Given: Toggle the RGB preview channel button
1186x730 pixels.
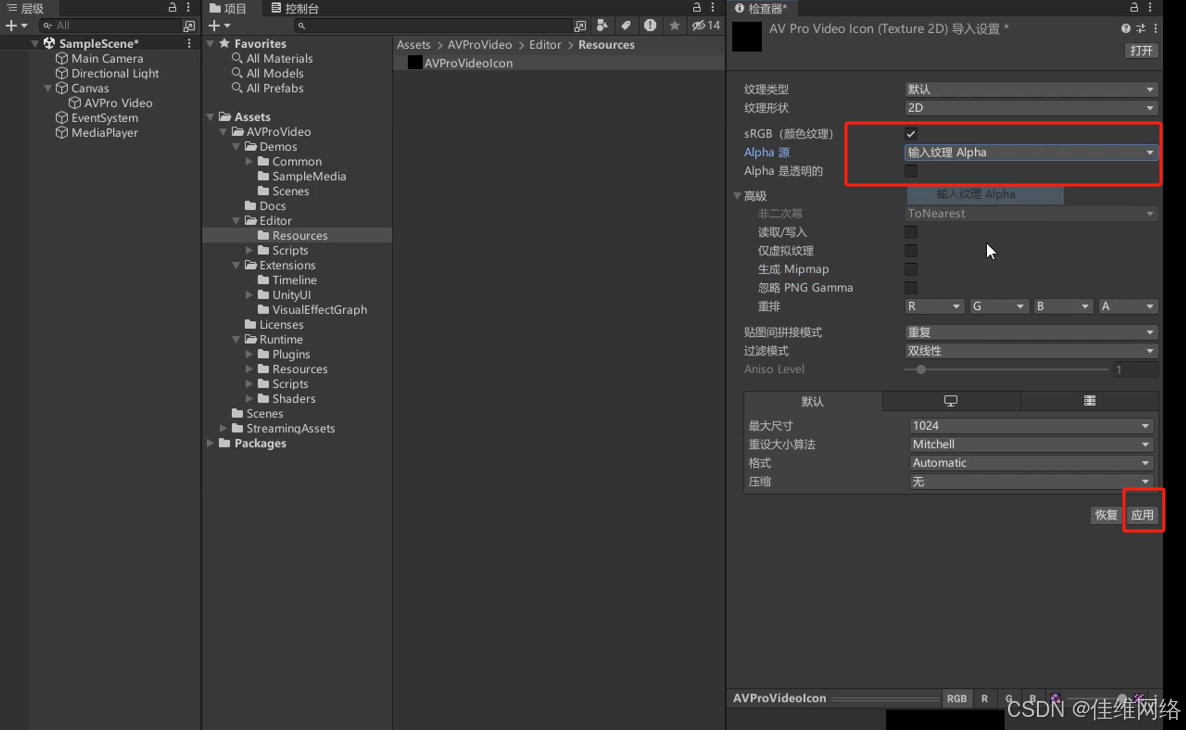Looking at the screenshot, I should point(956,698).
